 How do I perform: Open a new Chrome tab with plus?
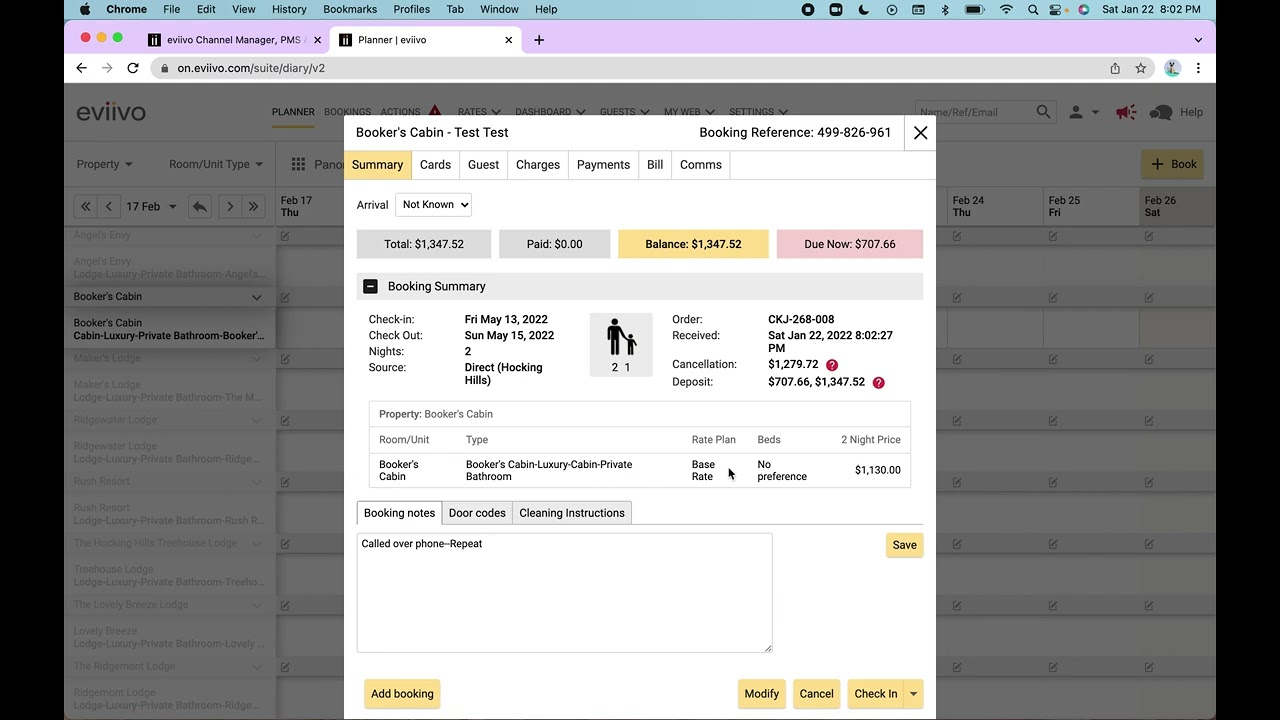(539, 40)
